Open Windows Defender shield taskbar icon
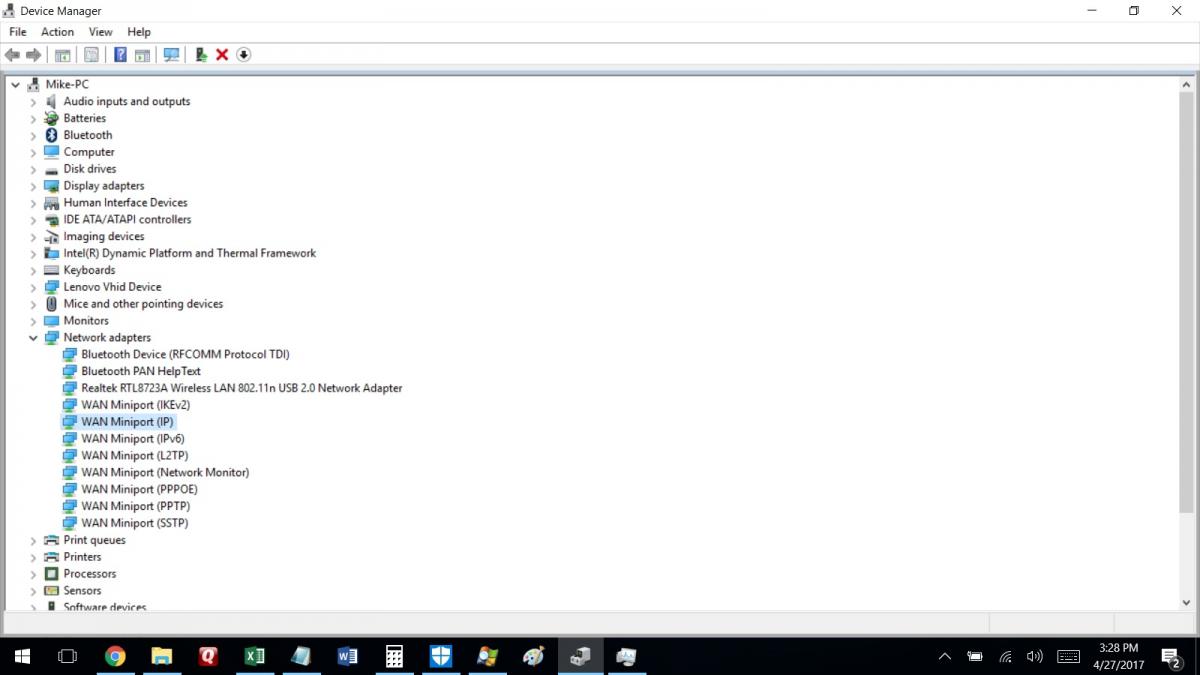The image size is (1200, 675). [x=441, y=657]
